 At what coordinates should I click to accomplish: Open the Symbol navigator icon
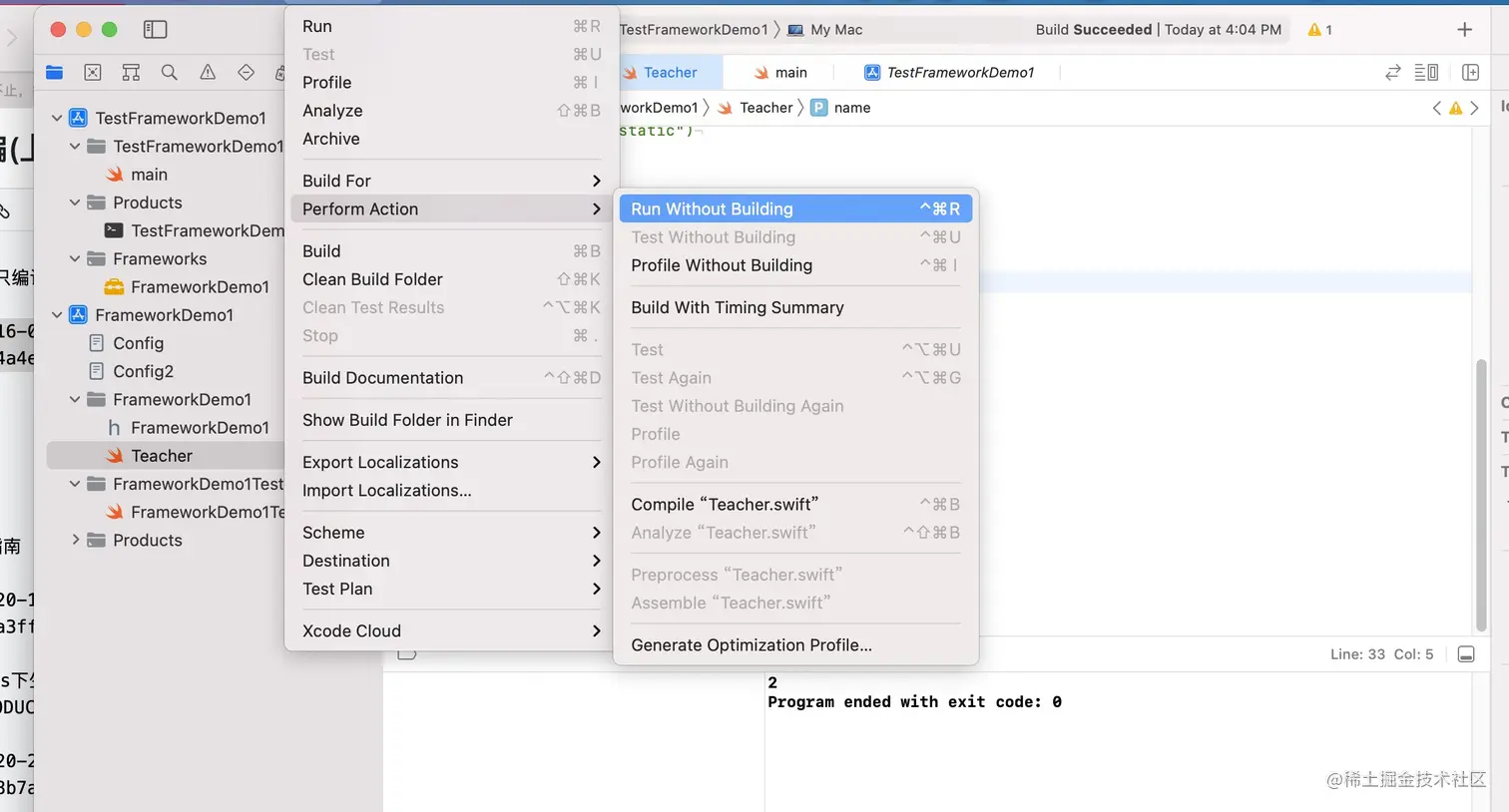tap(131, 72)
